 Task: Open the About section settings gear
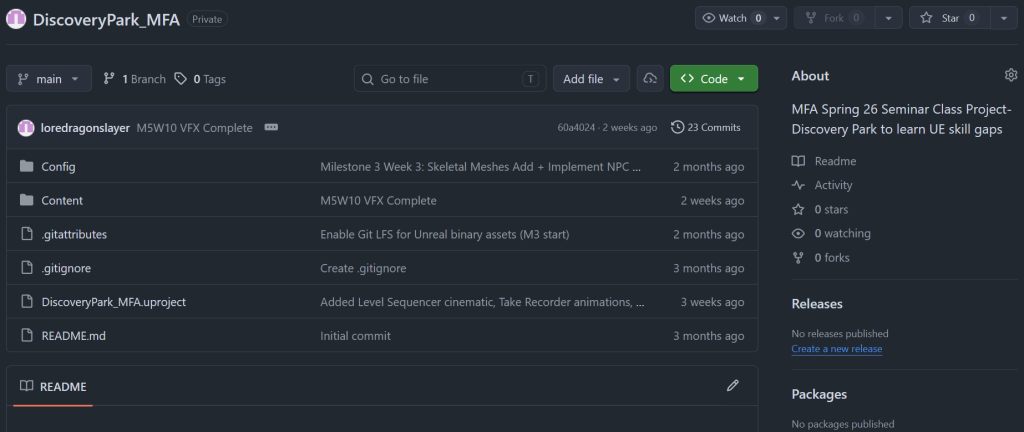[1010, 76]
